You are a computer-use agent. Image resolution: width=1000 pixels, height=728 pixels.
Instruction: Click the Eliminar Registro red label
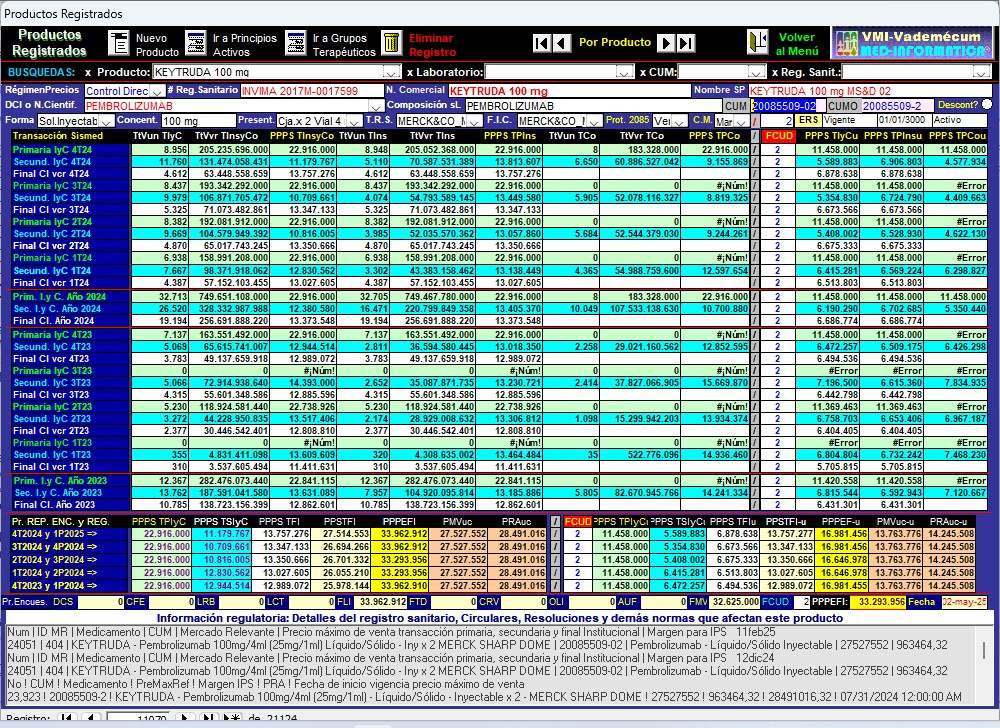[432, 45]
